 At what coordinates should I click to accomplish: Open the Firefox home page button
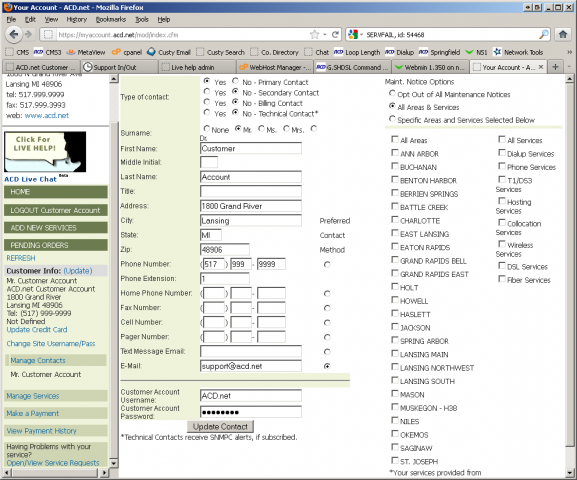click(x=563, y=35)
